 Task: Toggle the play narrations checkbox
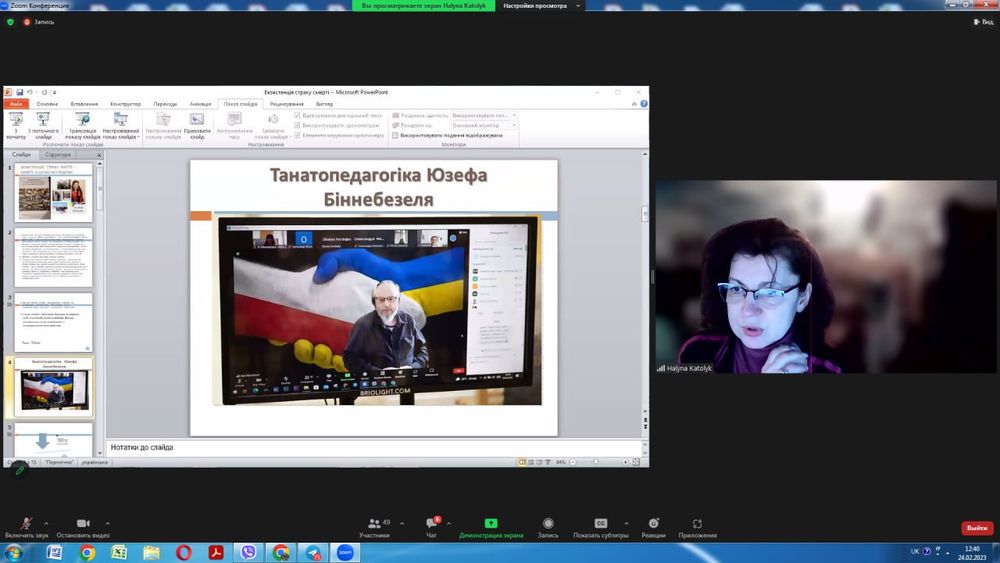297,115
